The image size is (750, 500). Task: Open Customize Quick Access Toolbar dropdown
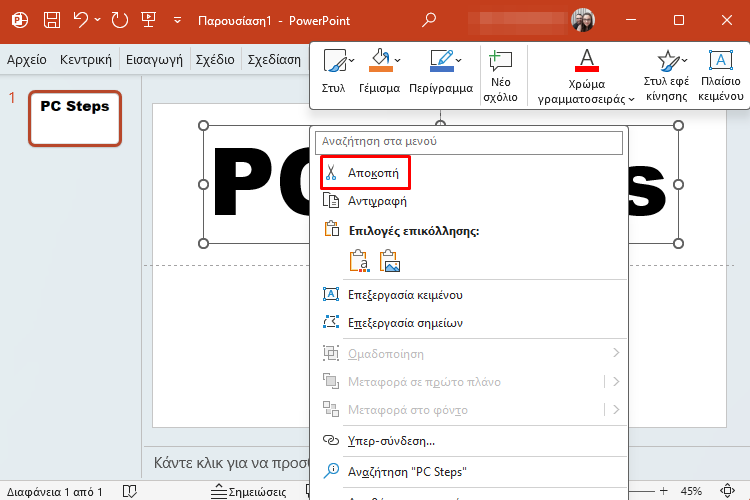click(x=177, y=20)
